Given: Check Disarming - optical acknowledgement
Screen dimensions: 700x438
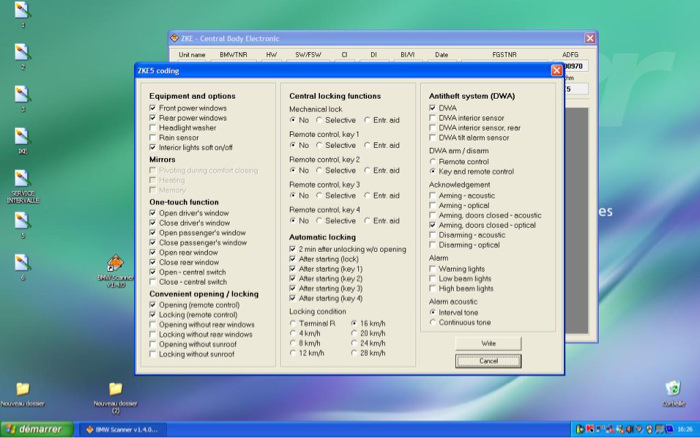Looking at the screenshot, I should pyautogui.click(x=432, y=245).
